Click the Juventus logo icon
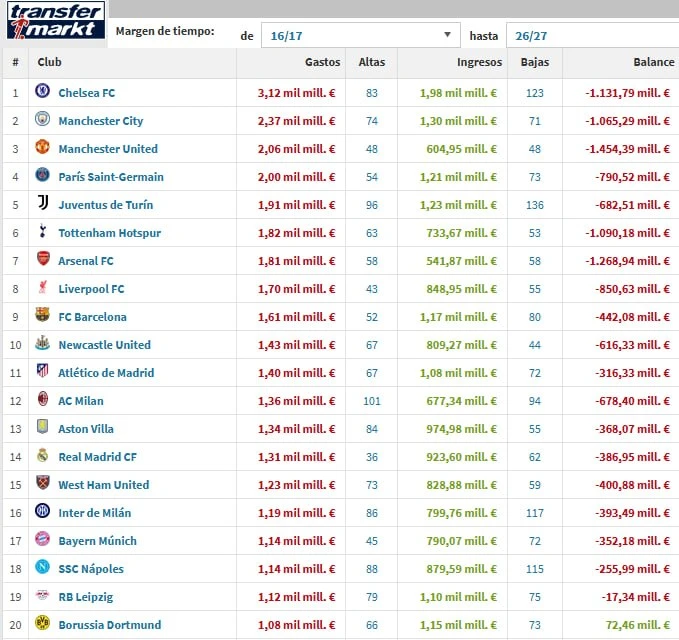Screen dimensions: 679x640 coord(42,203)
